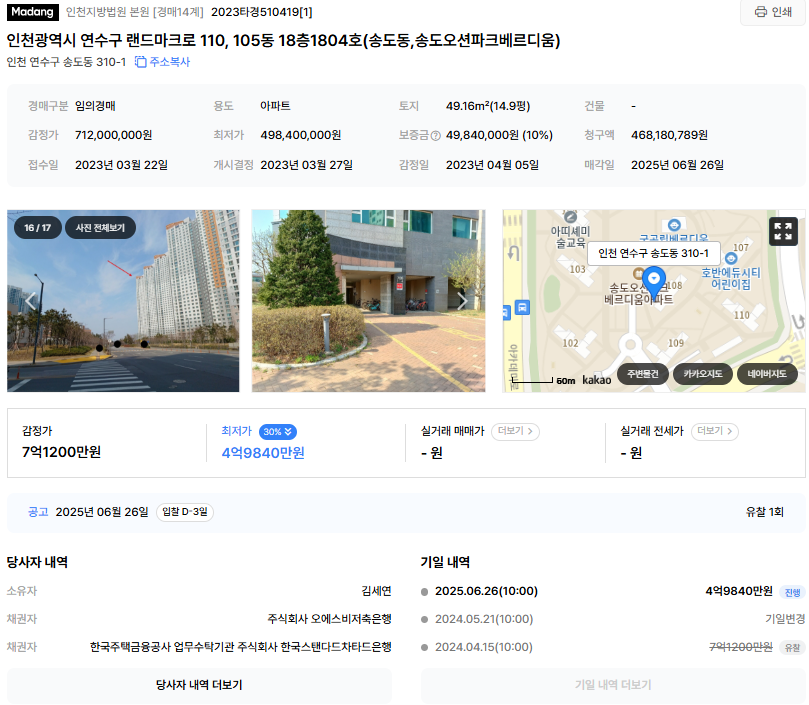The image size is (809, 705).
Task: Click the 유찰 status badge
Action: point(792,647)
